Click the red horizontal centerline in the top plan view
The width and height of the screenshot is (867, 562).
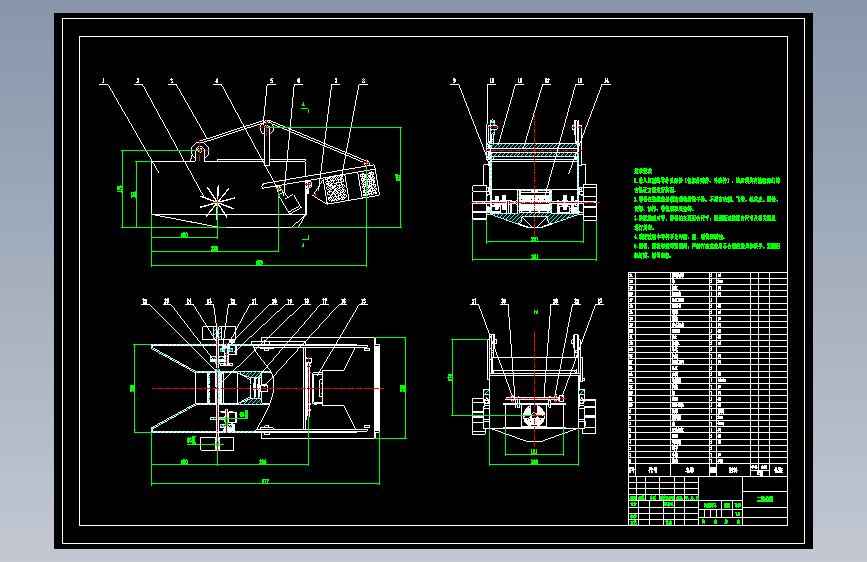point(267,388)
